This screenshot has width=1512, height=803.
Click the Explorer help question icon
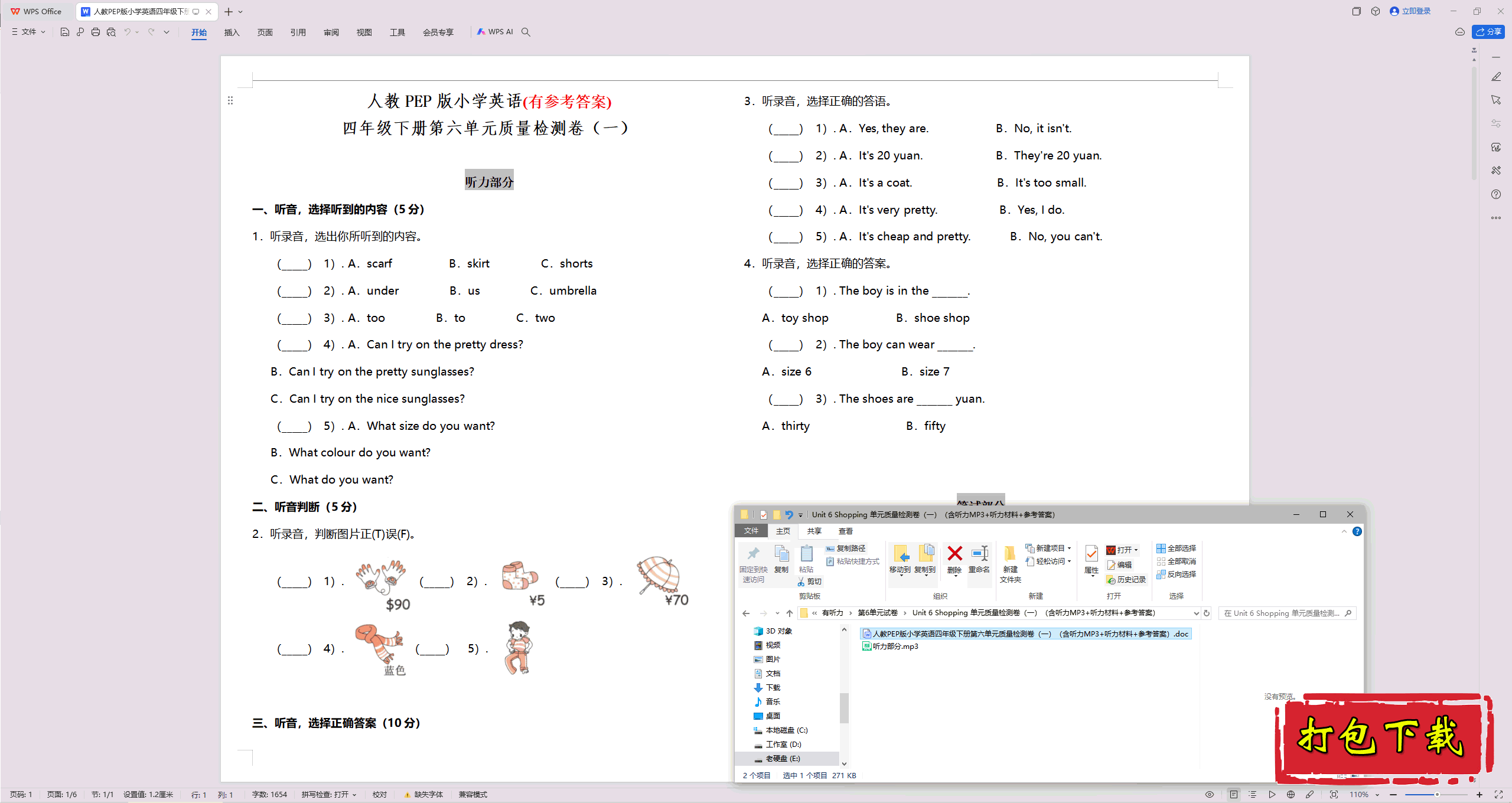pos(1357,531)
